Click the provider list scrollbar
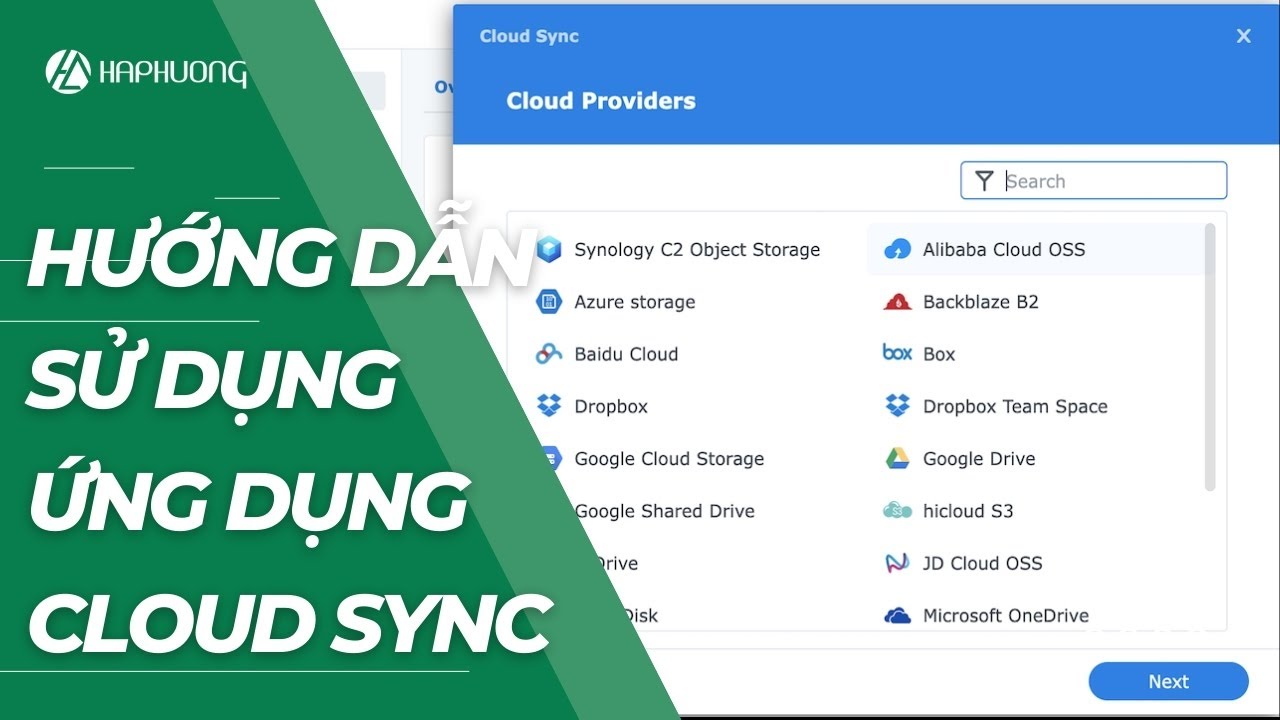1280x720 pixels. click(1210, 358)
